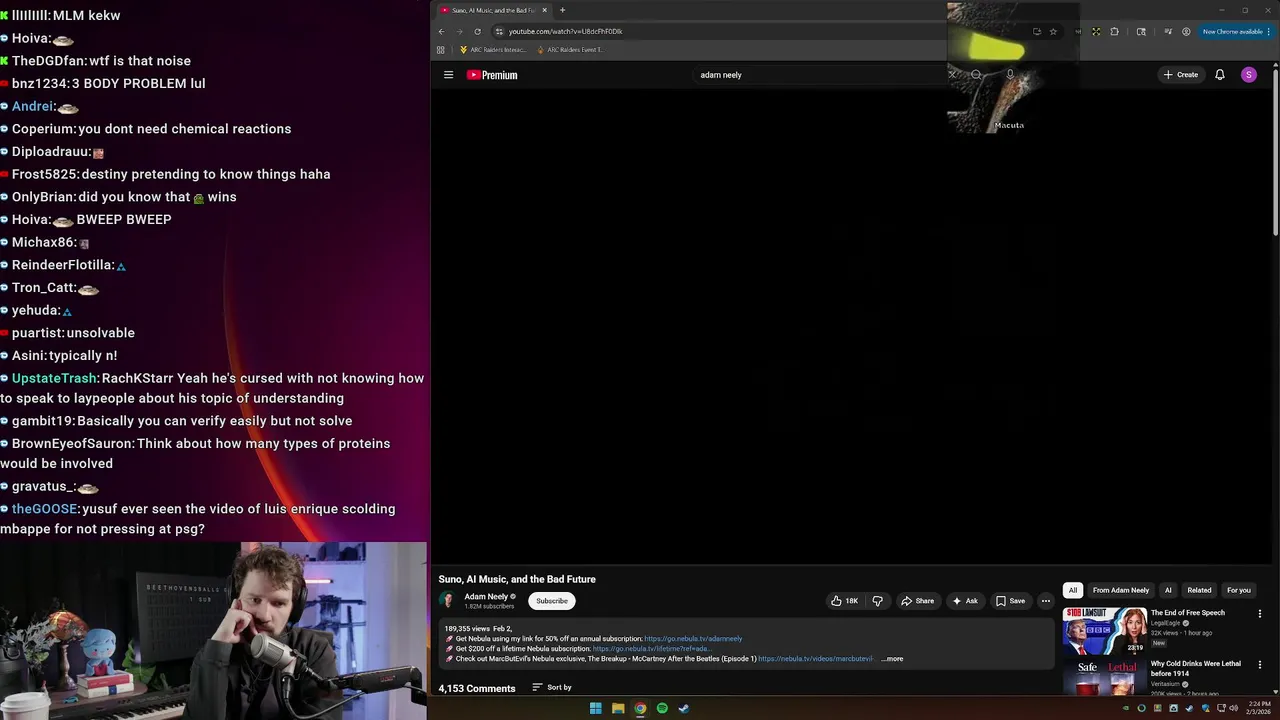This screenshot has height=720, width=1280.
Task: Expand the description with ...more
Action: (892, 659)
